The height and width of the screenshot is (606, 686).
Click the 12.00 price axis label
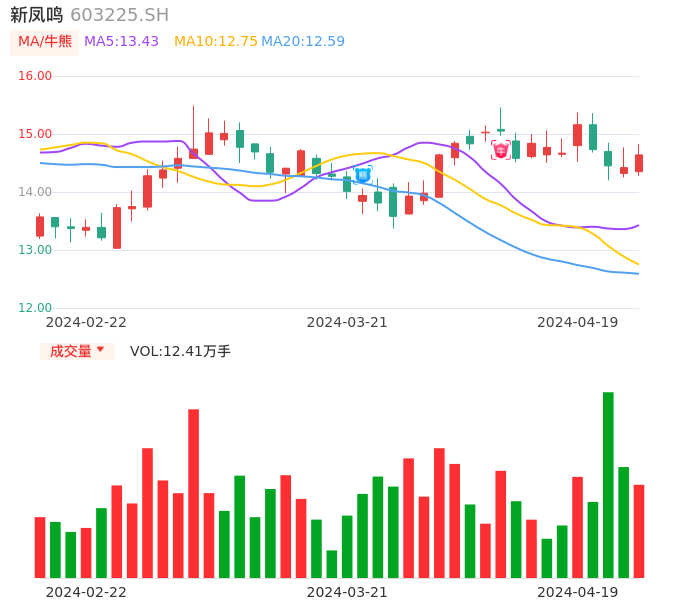pyautogui.click(x=35, y=308)
